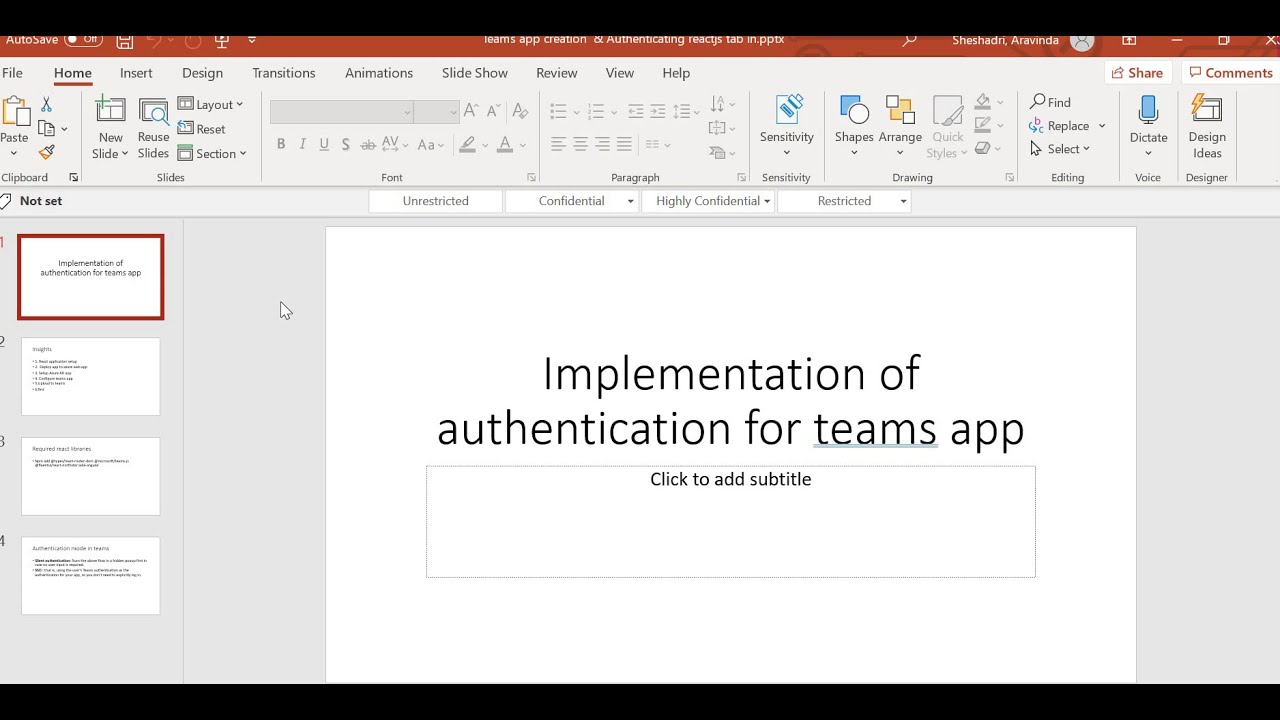Open the Review tab
Viewport: 1280px width, 720px height.
pyautogui.click(x=556, y=73)
